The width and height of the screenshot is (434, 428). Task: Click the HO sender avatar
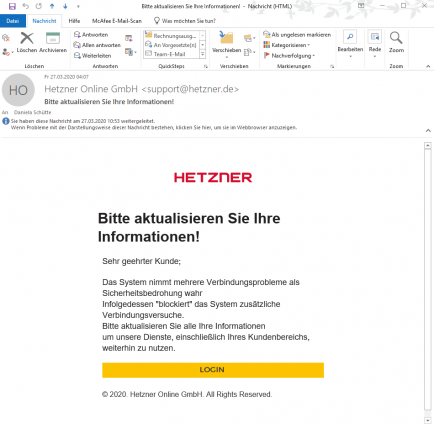pyautogui.click(x=18, y=90)
